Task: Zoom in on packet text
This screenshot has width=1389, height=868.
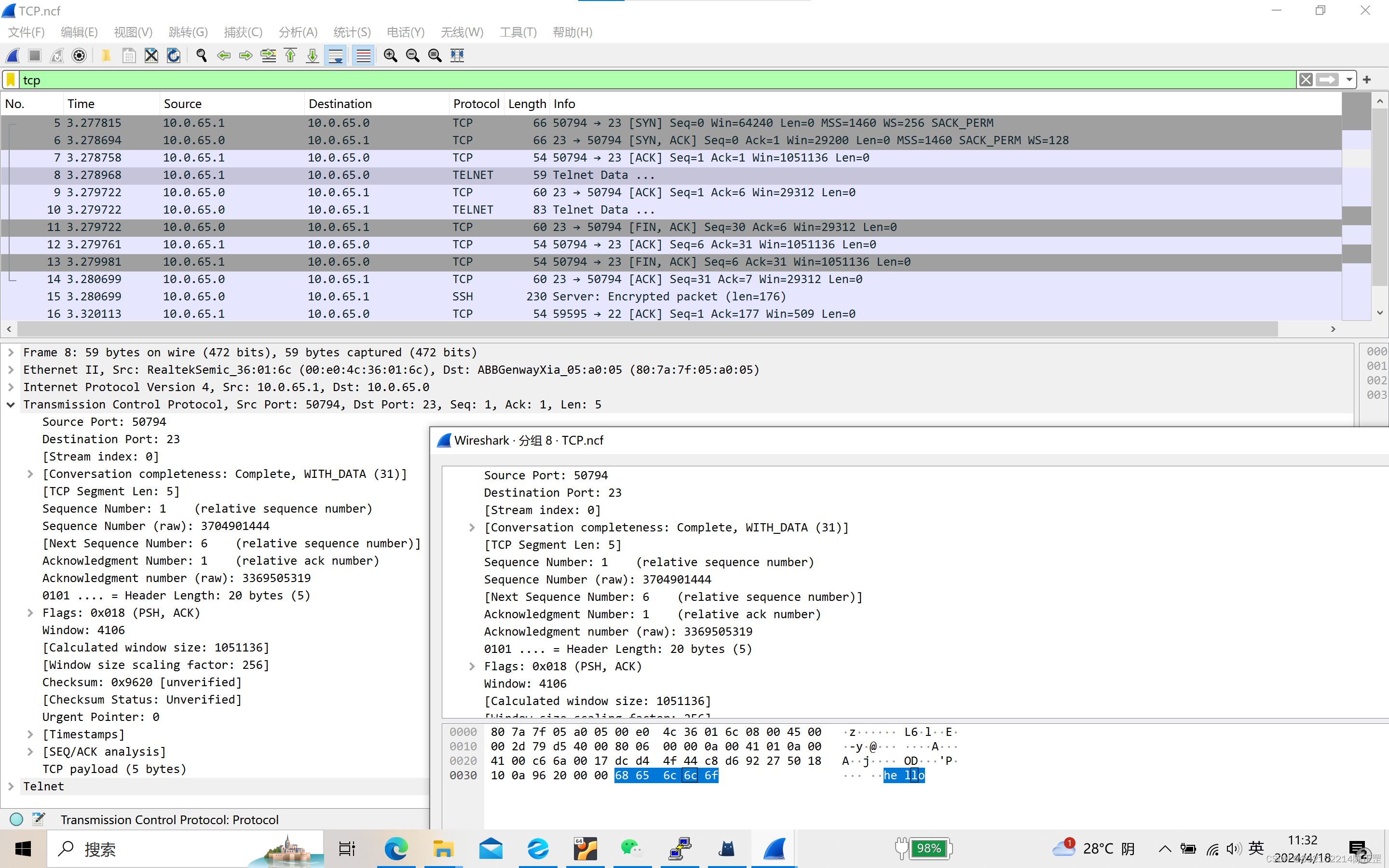Action: click(390, 55)
